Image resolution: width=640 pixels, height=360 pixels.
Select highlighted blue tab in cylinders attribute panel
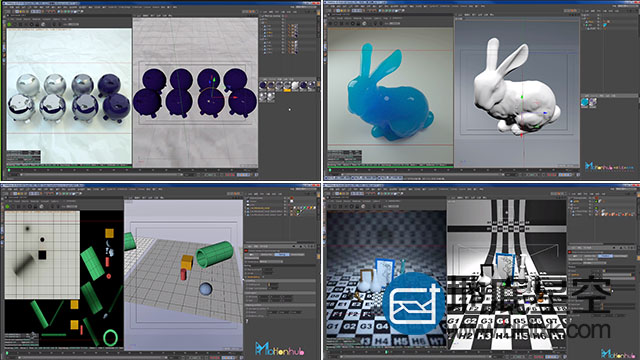click(281, 255)
